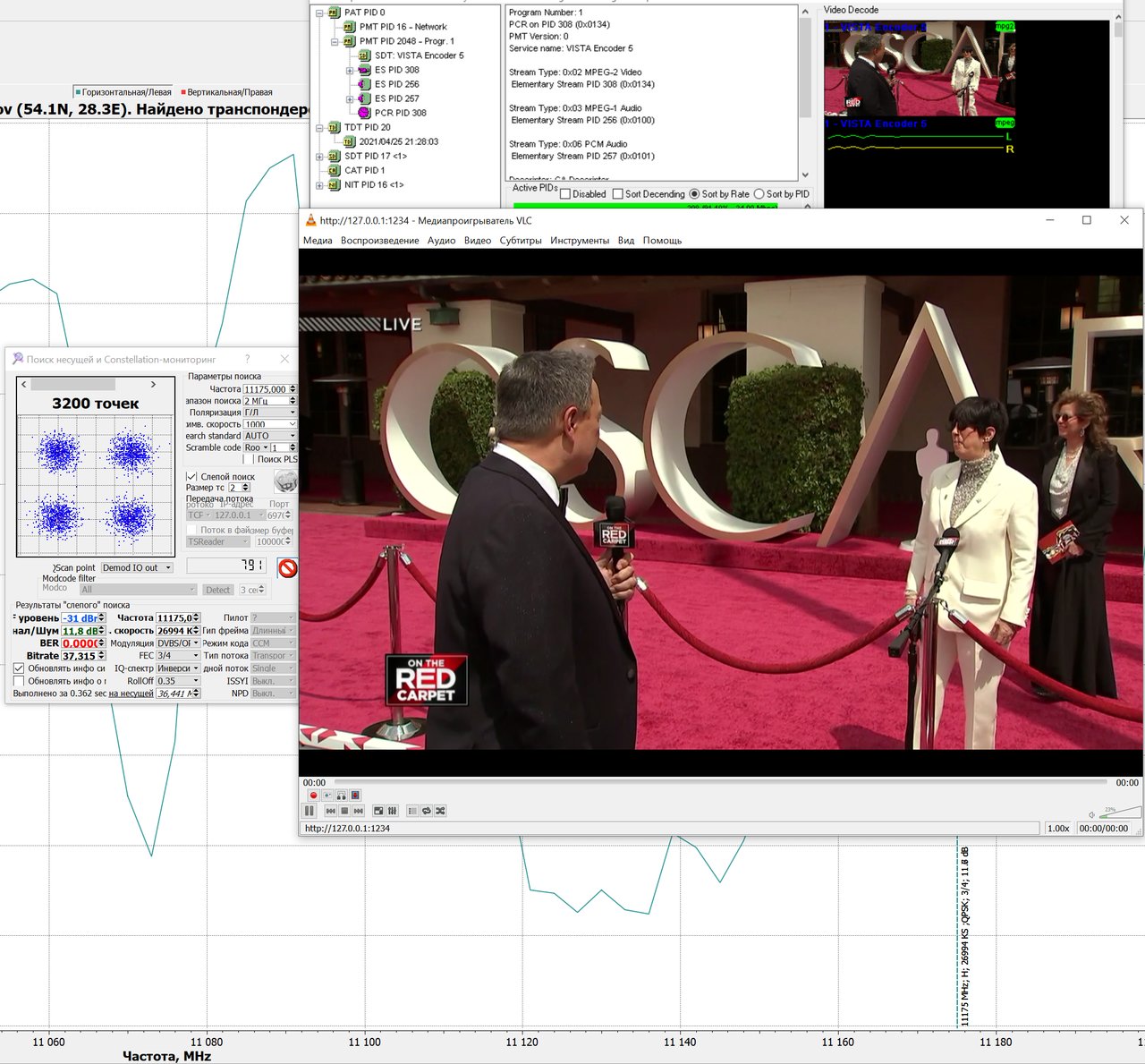Click red stop sign in search window

click(287, 567)
